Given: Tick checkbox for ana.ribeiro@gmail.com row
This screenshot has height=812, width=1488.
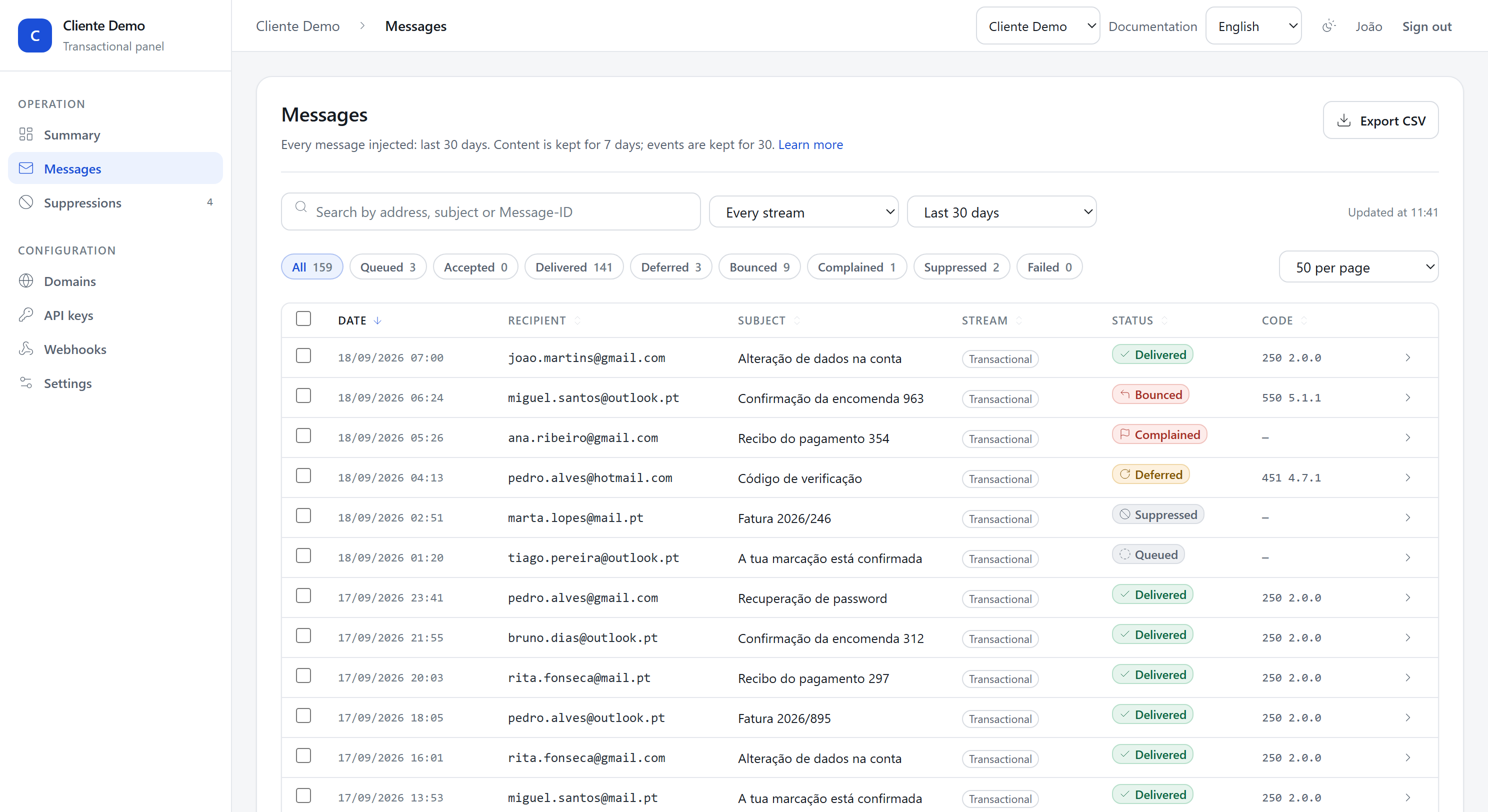Looking at the screenshot, I should [303, 435].
